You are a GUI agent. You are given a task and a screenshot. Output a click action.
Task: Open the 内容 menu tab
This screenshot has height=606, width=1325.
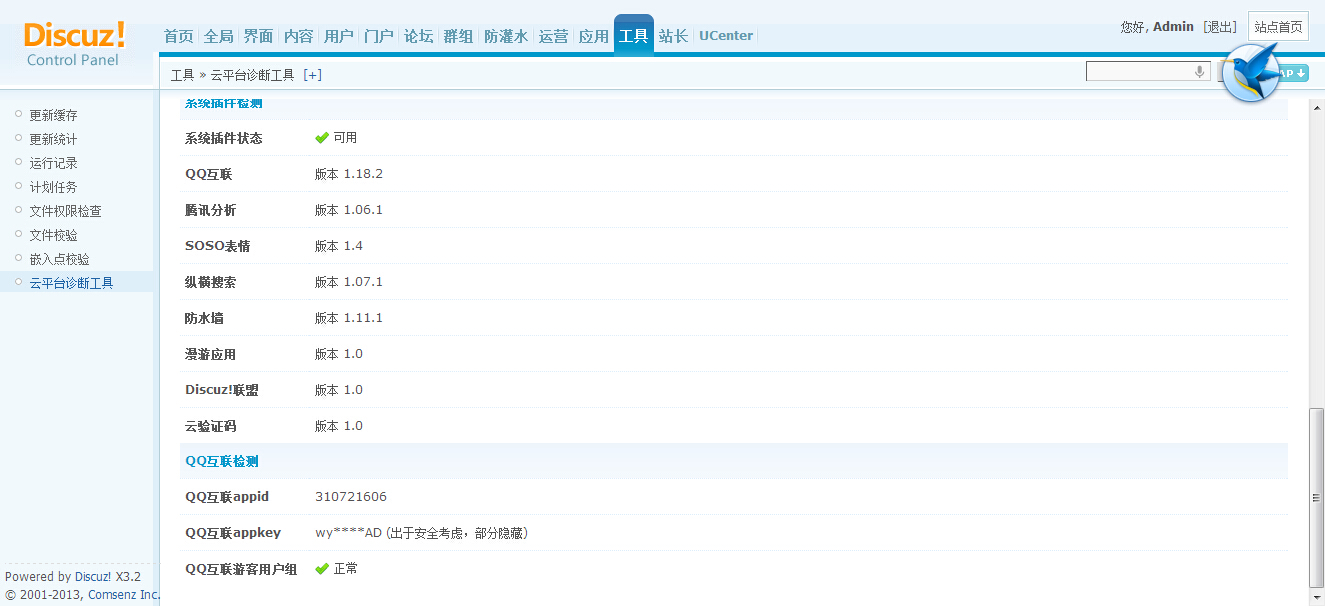point(298,36)
